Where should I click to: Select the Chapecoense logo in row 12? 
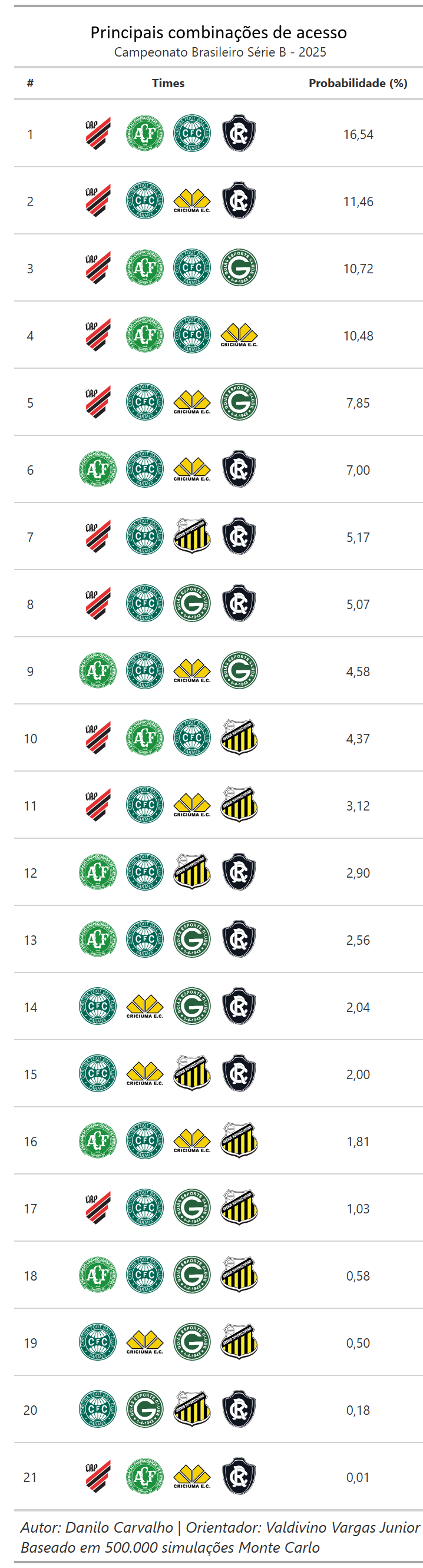(98, 872)
